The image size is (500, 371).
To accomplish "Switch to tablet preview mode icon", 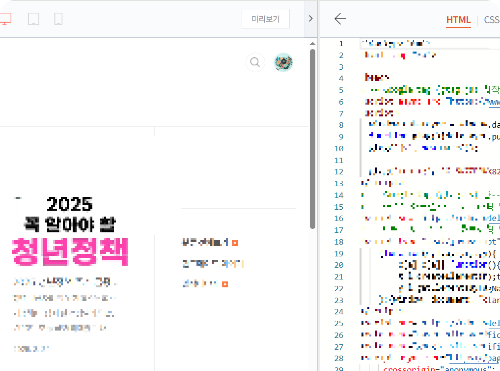I will point(33,19).
